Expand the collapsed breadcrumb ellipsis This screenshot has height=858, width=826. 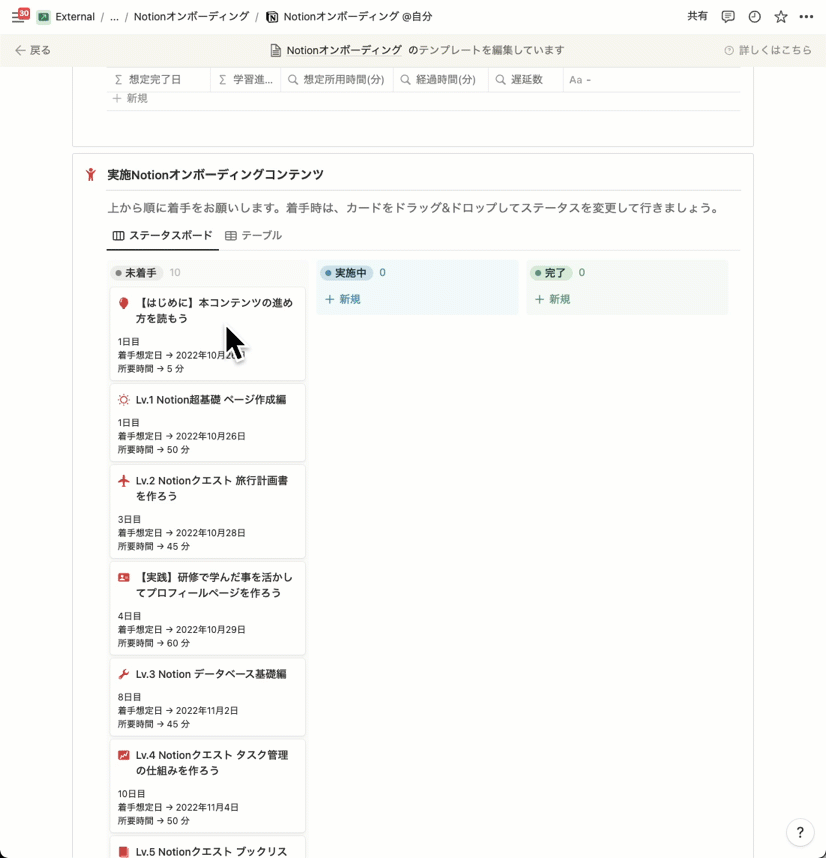click(114, 17)
